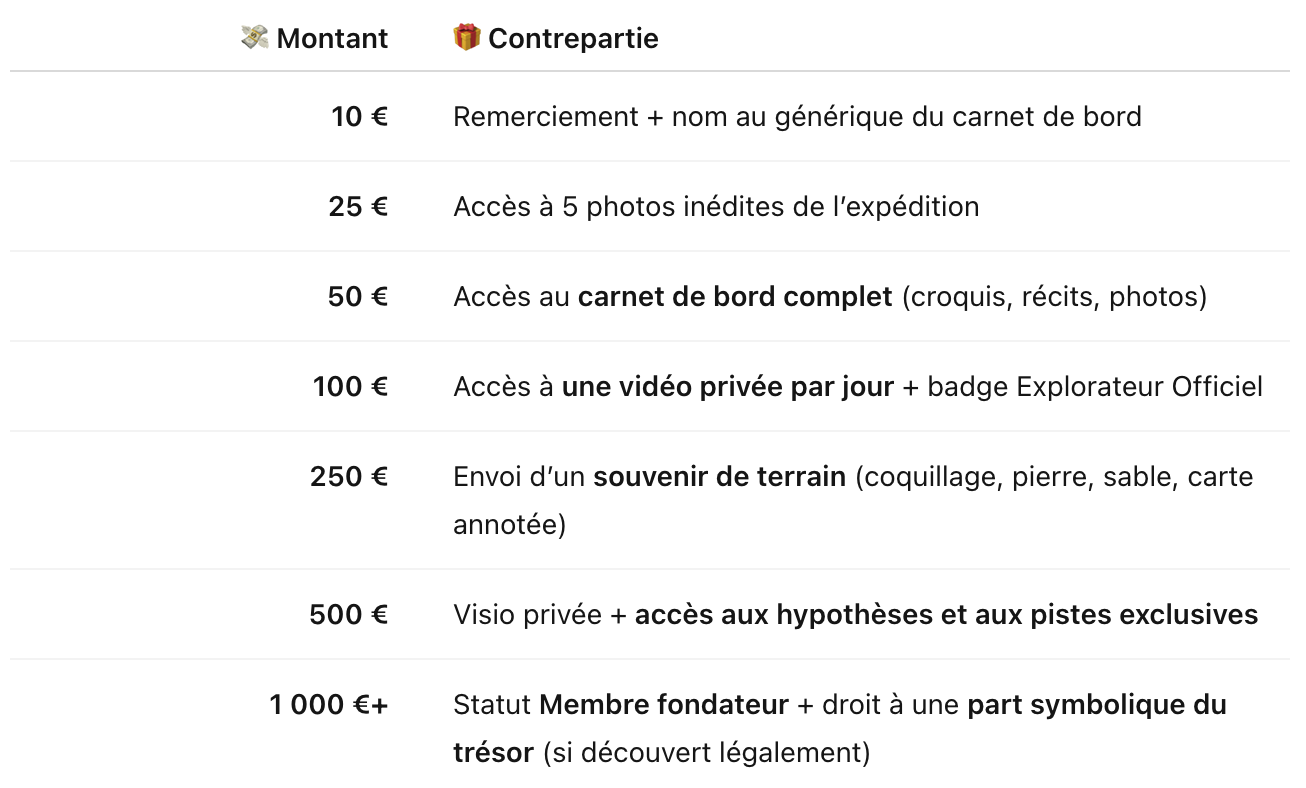1306x788 pixels.
Task: Click '(si découvert légalement)' text
Action: coord(707,752)
